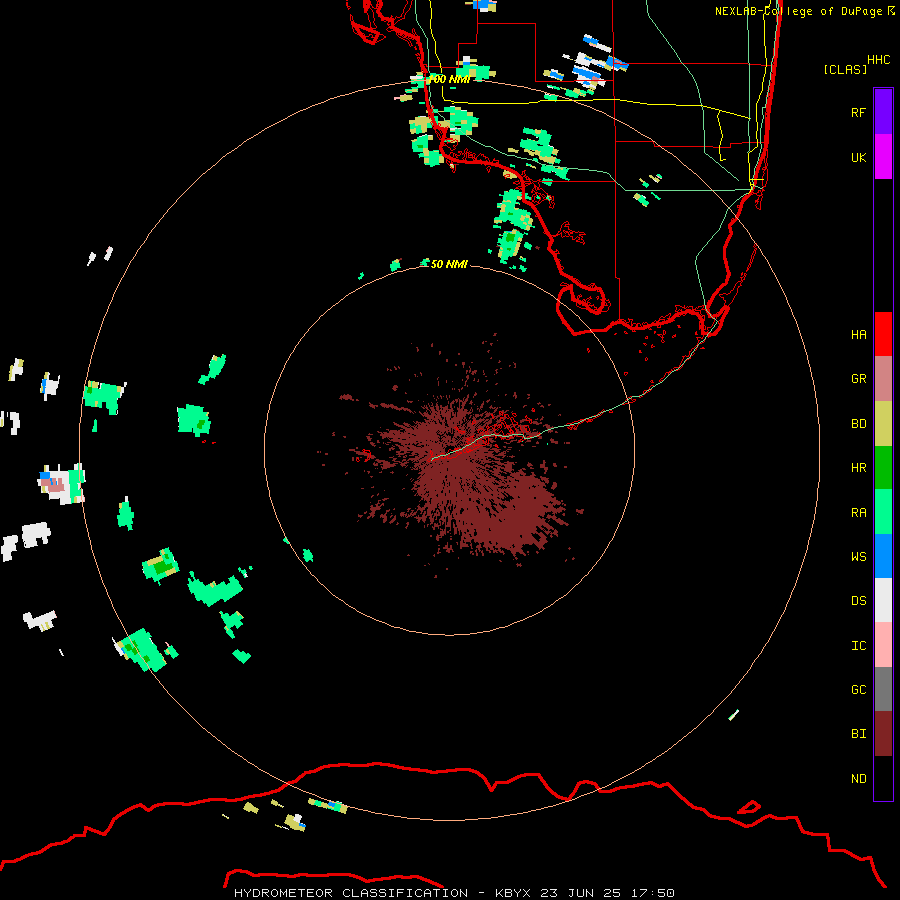Screen dimensions: 900x900
Task: Click the DS white legend swatch
Action: [x=883, y=600]
